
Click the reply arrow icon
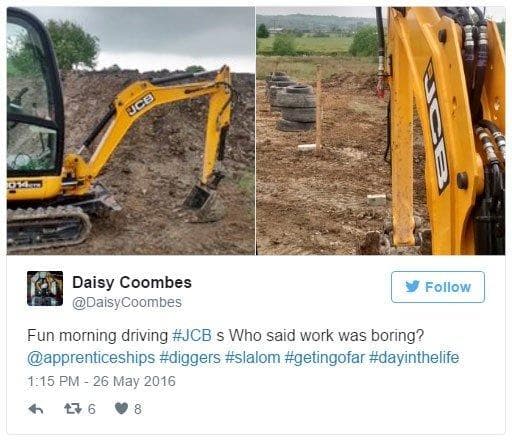(x=36, y=409)
